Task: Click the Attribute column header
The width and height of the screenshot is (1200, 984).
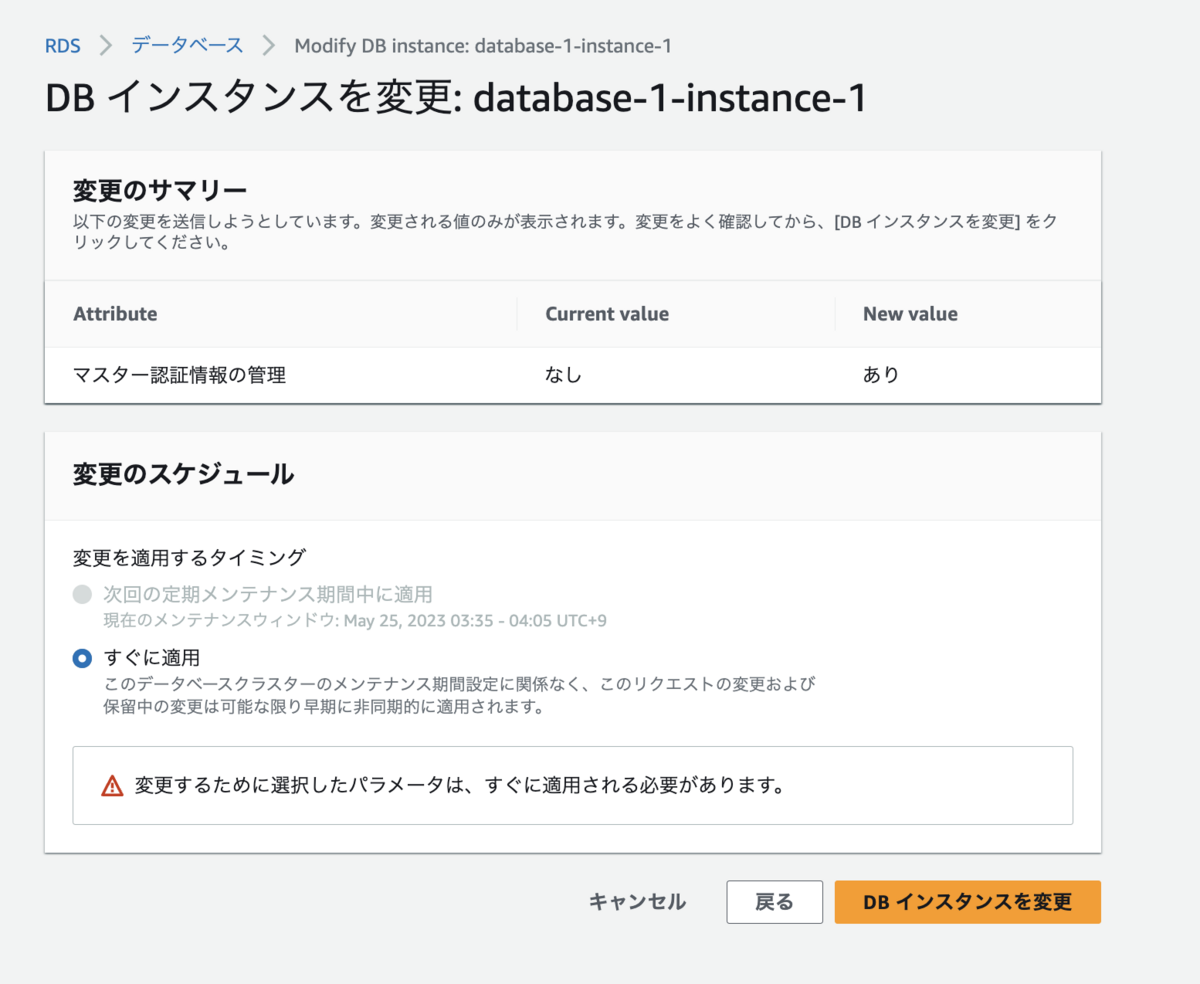Action: [x=115, y=314]
